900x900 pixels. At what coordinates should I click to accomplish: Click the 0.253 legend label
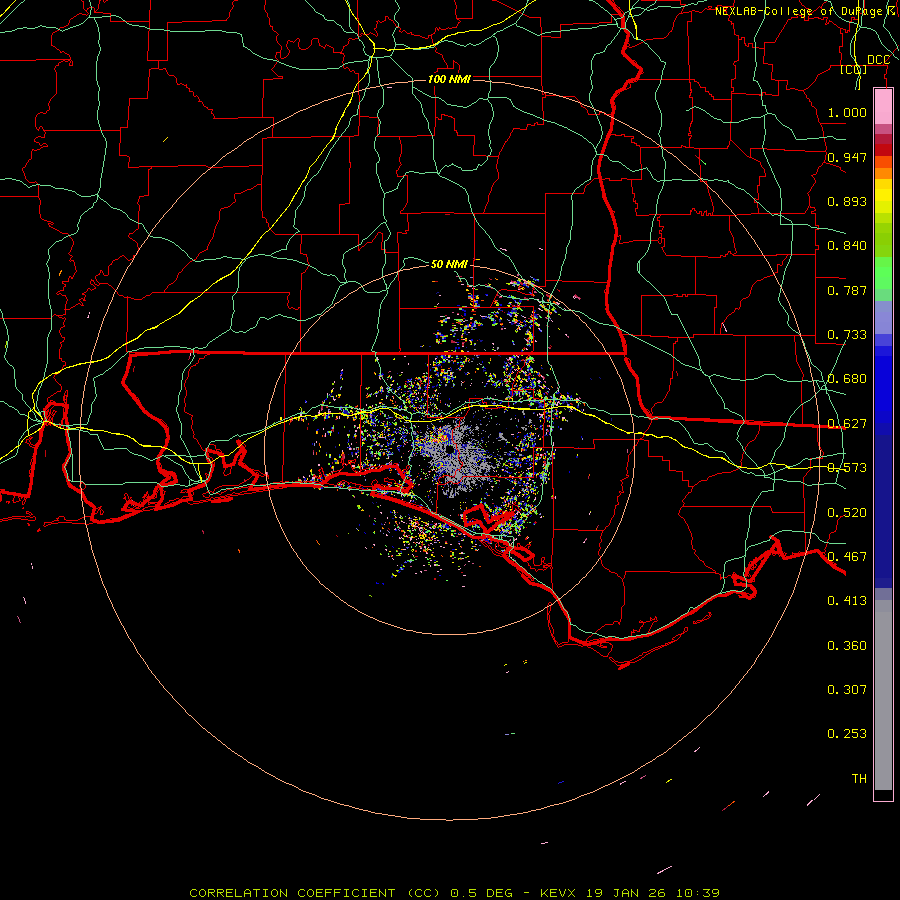pos(847,733)
